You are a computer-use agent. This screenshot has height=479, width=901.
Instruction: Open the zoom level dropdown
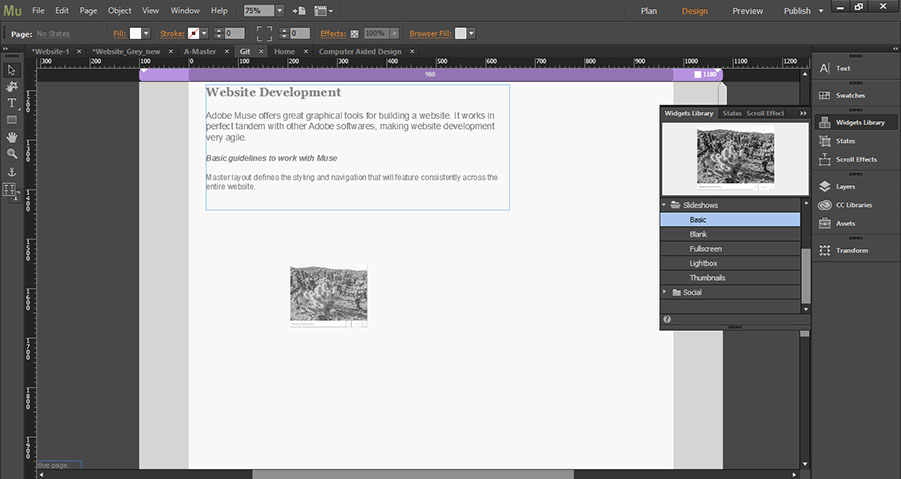[279, 10]
